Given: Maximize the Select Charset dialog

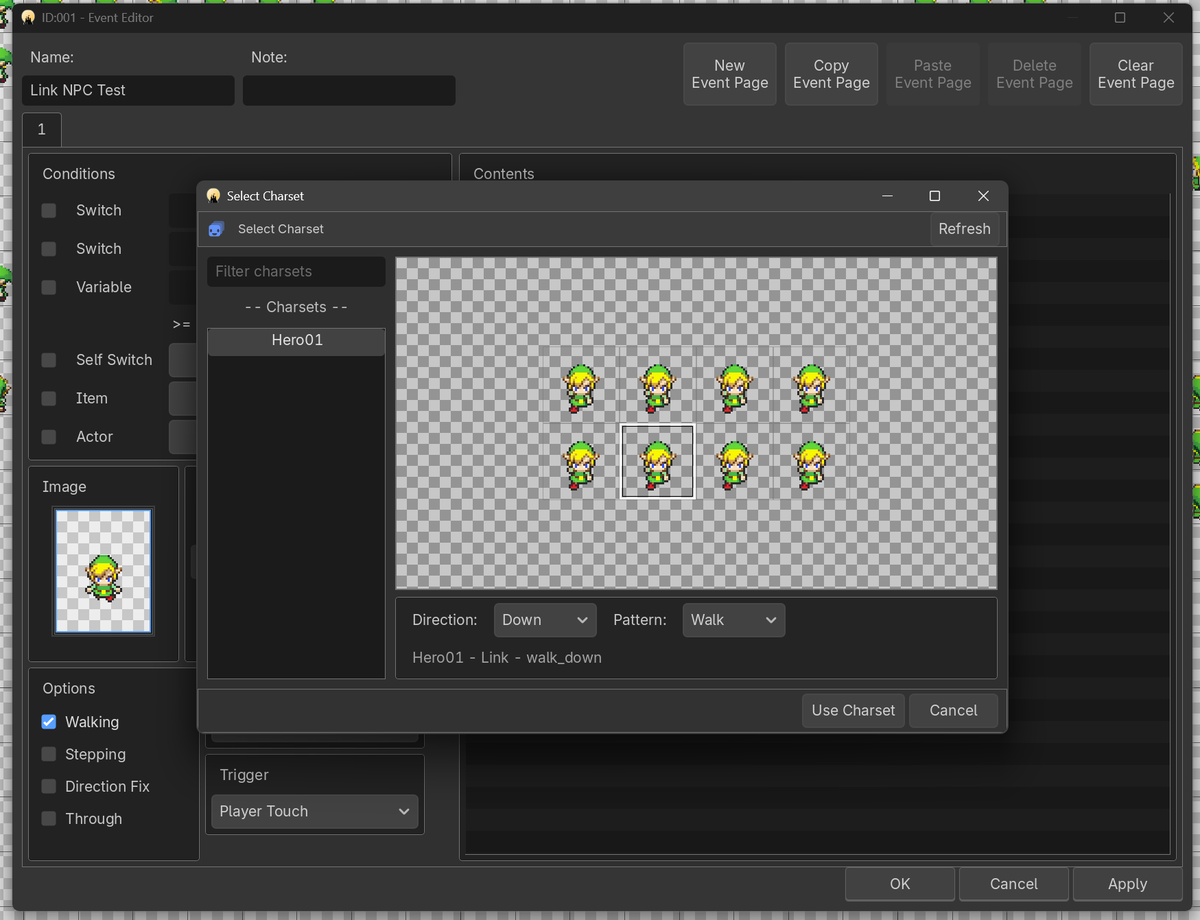Looking at the screenshot, I should pyautogui.click(x=935, y=196).
